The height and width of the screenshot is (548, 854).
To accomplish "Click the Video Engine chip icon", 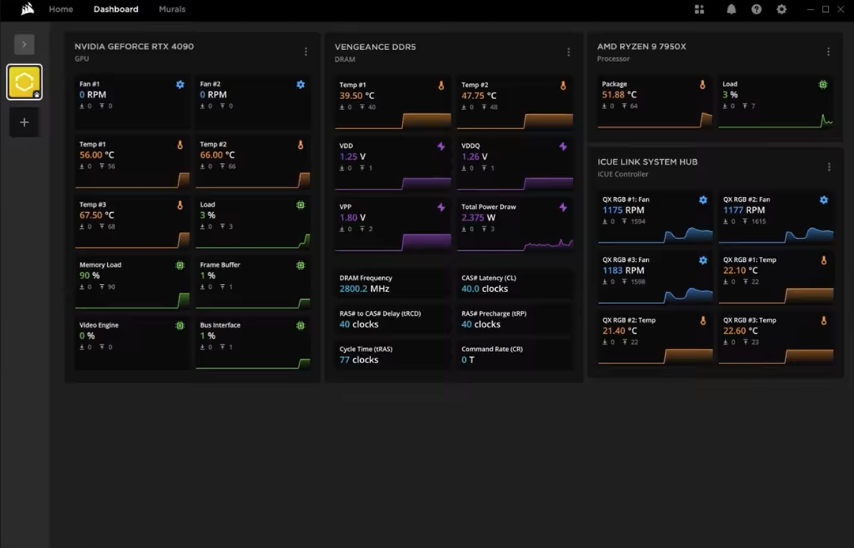I will 180,326.
